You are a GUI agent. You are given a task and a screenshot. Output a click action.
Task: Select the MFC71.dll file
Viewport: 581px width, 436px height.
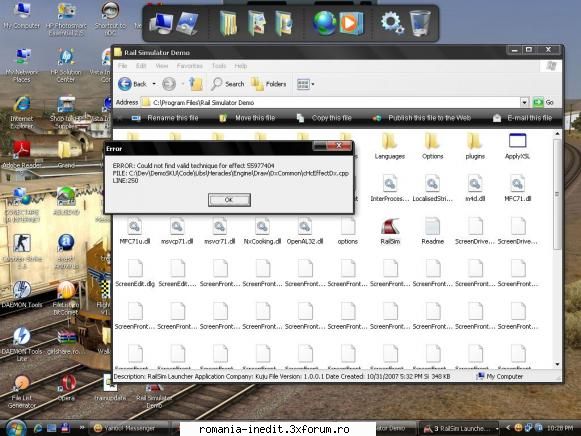(517, 189)
